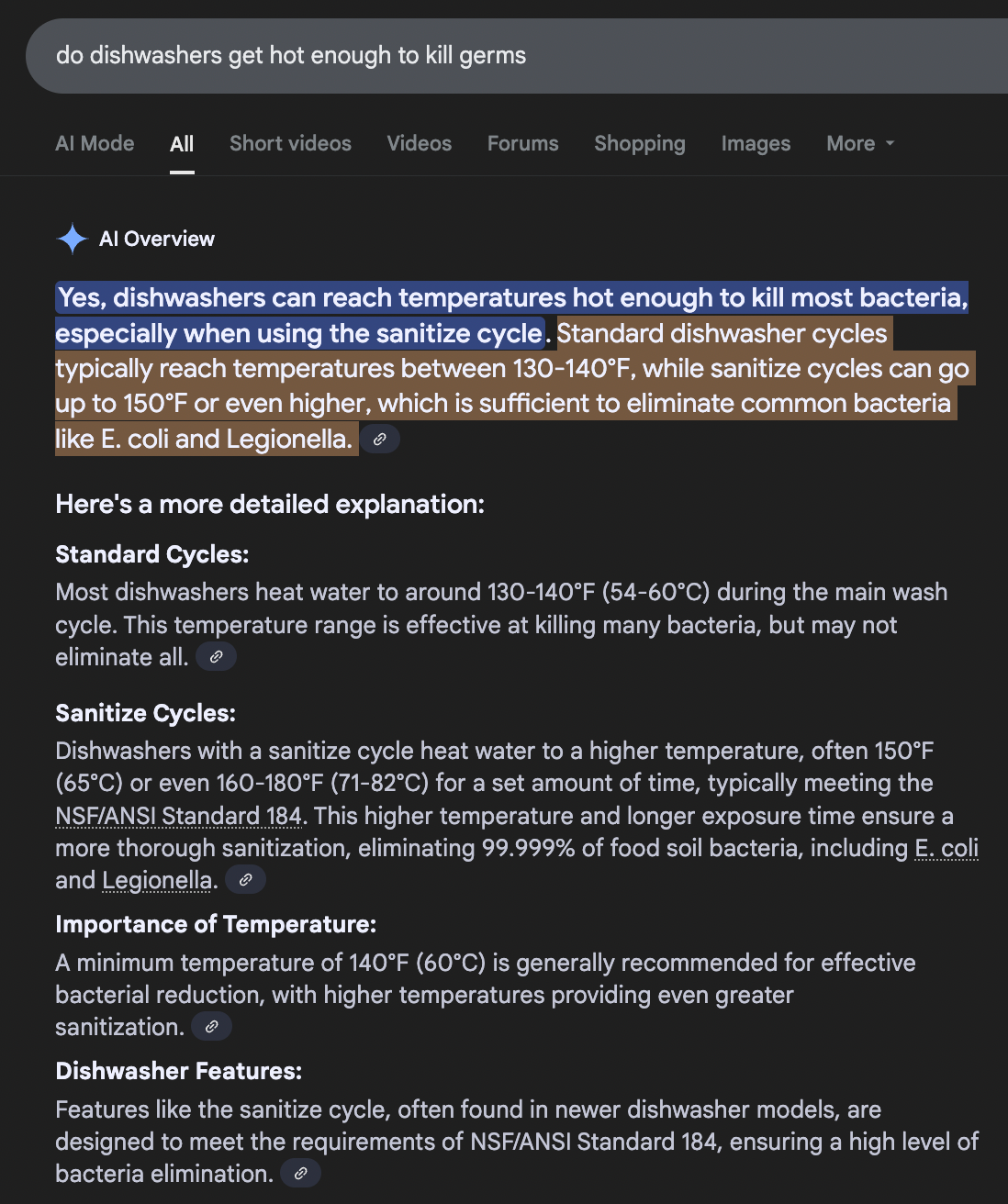Open source link icon under Sanitize Cycles

point(245,880)
